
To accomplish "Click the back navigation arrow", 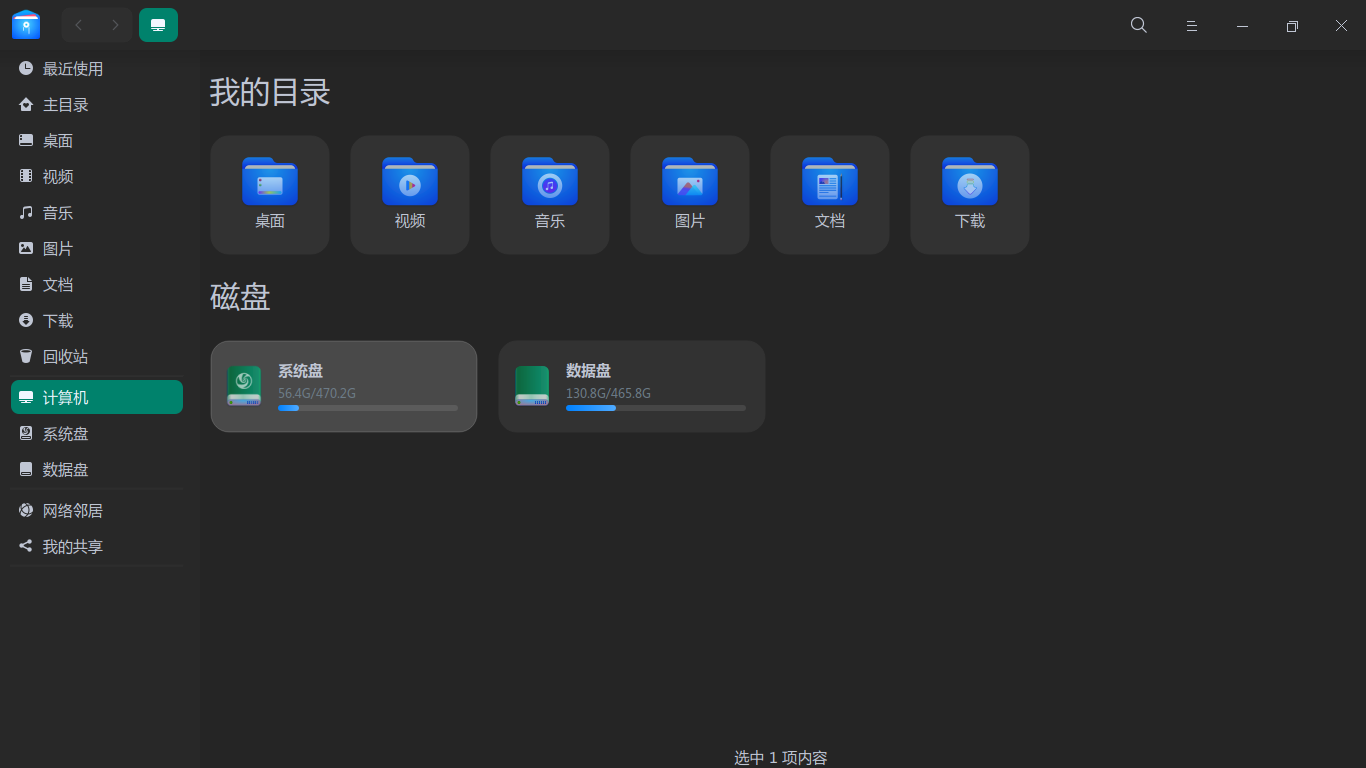I will [79, 25].
